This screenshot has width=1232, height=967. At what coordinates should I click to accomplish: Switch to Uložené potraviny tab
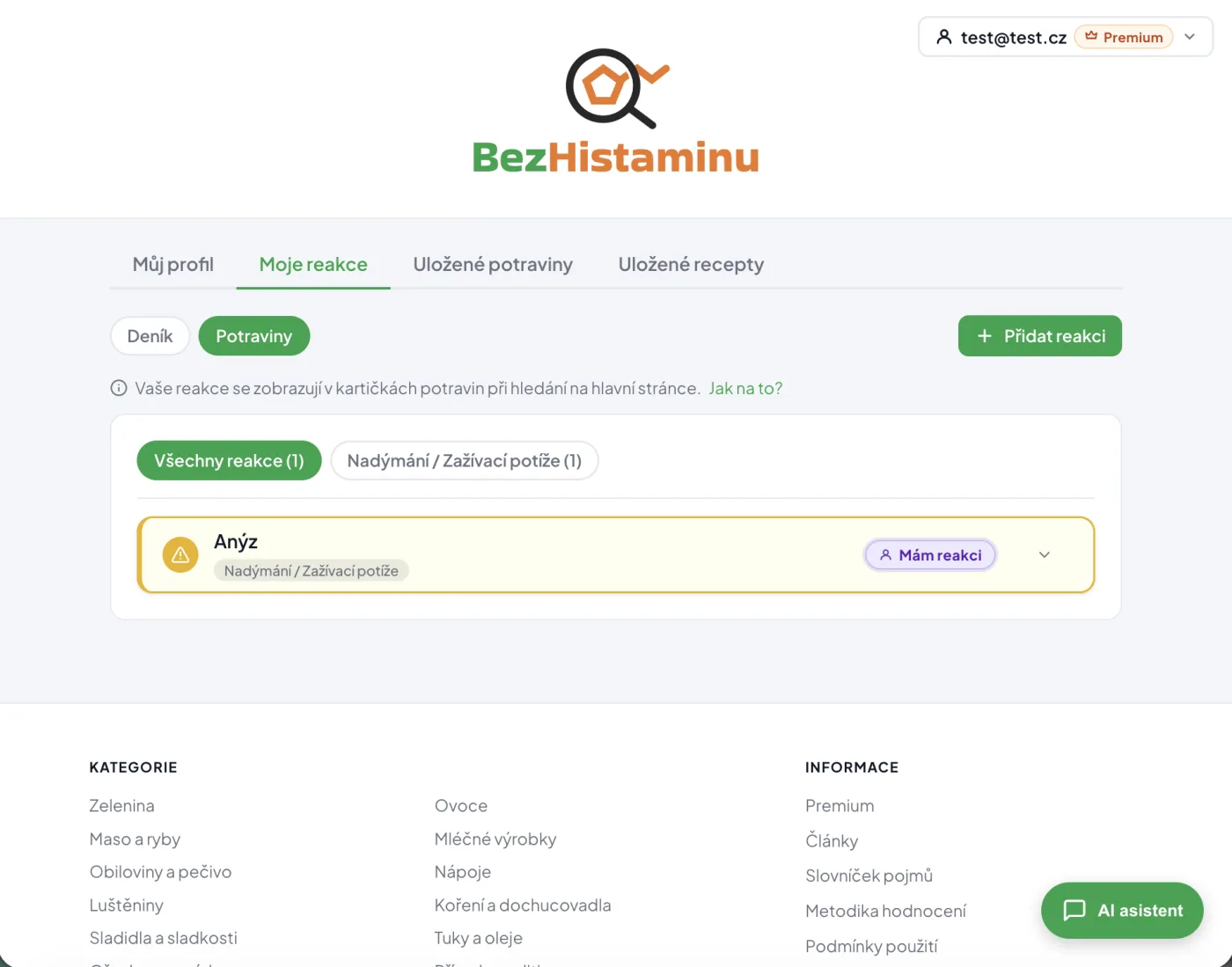[x=493, y=265]
